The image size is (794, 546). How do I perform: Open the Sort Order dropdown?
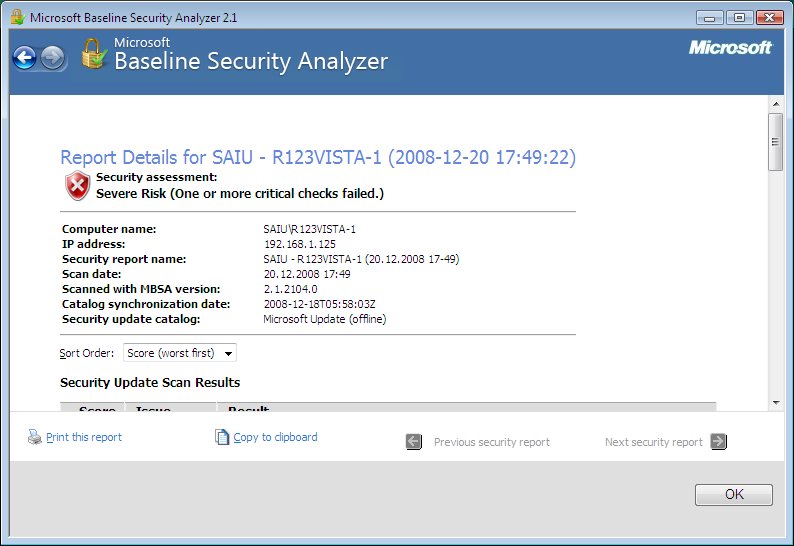coord(180,353)
